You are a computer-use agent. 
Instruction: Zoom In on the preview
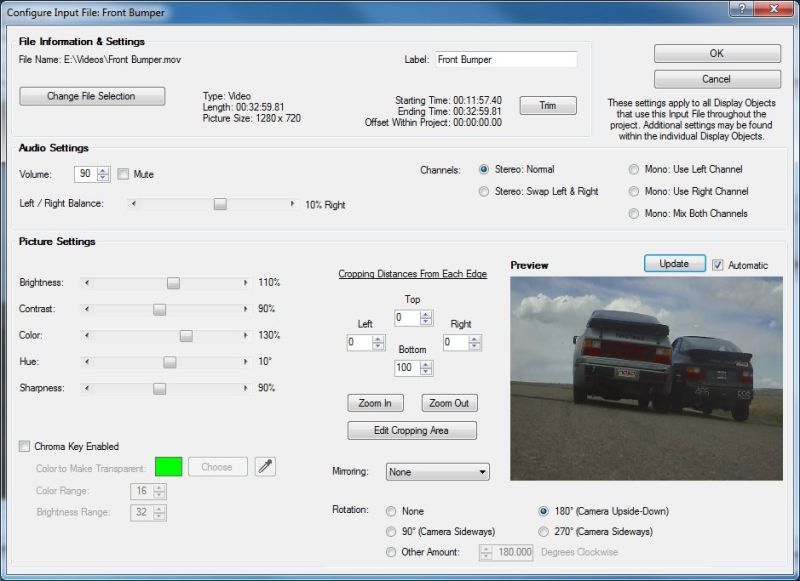click(376, 403)
